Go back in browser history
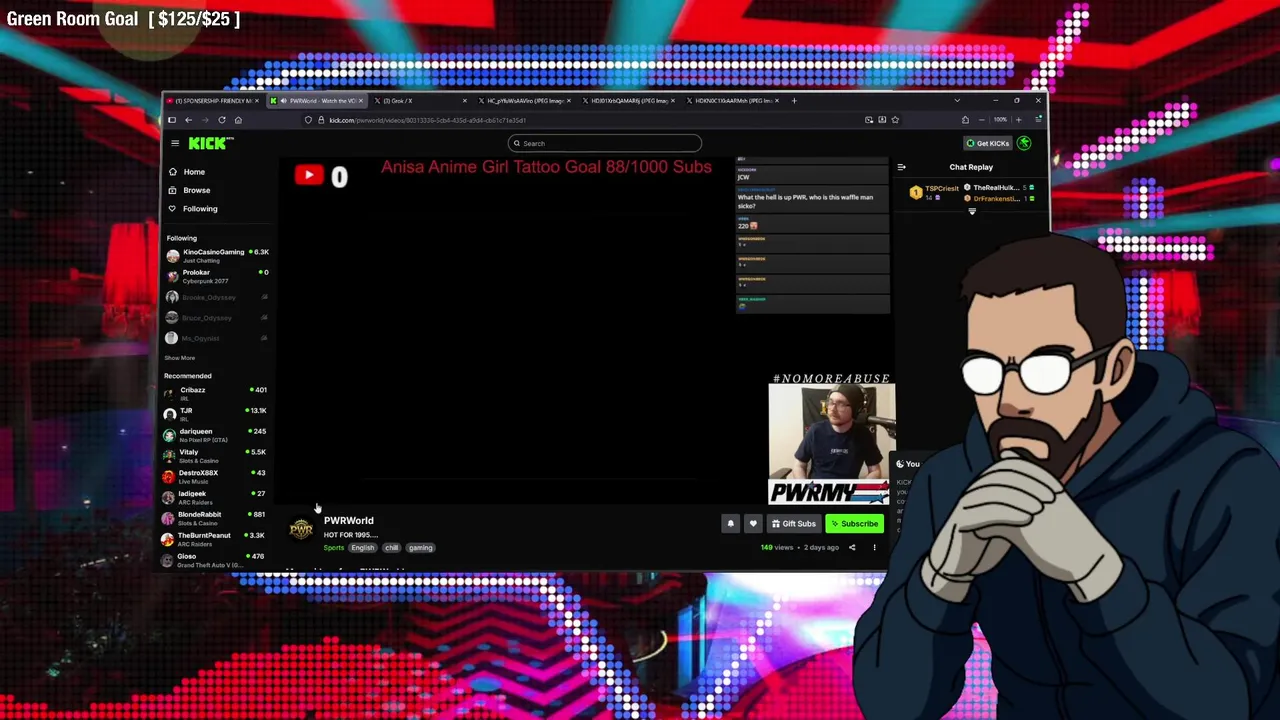1280x720 pixels. 188,120
